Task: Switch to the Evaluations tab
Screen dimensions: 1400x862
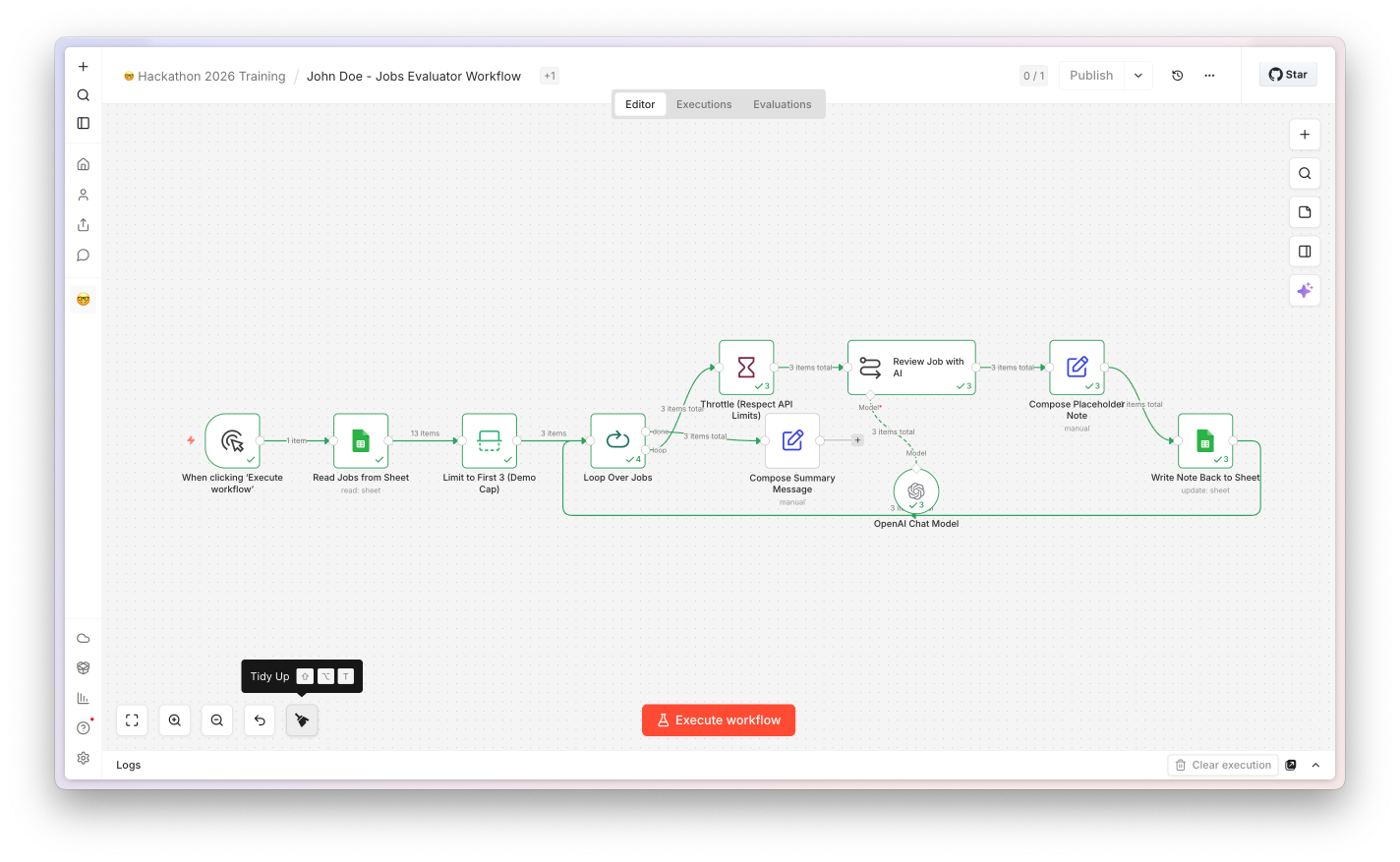Action: pos(783,104)
